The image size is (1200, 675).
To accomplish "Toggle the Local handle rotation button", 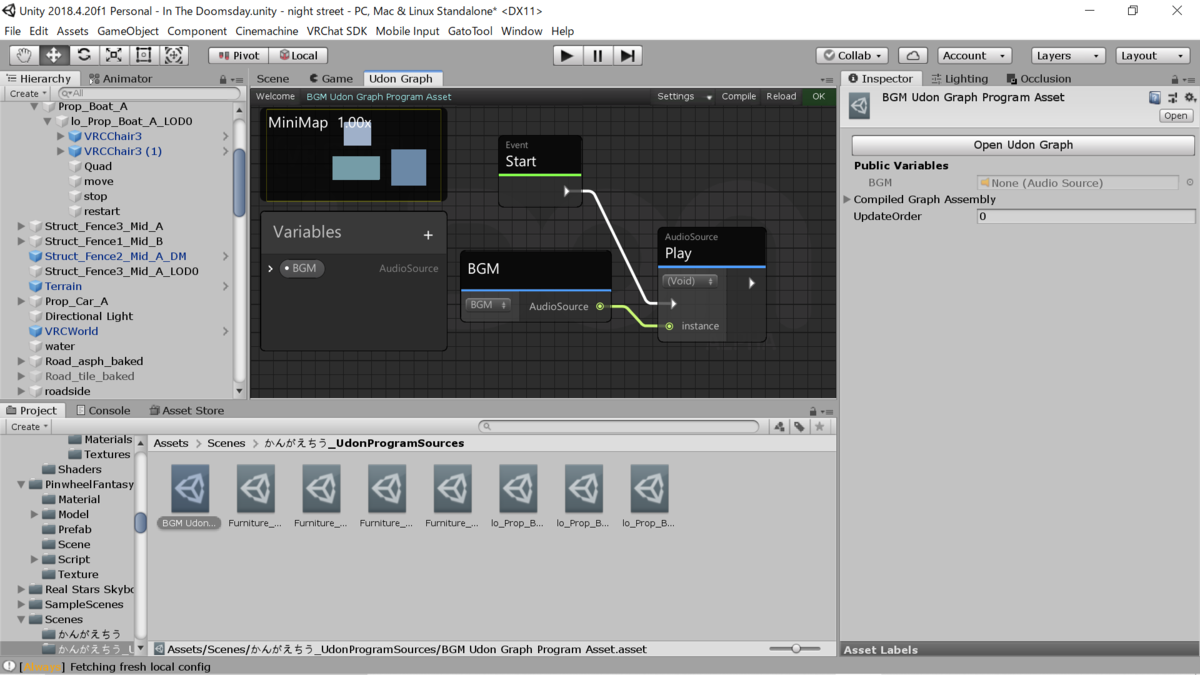I will pos(299,56).
